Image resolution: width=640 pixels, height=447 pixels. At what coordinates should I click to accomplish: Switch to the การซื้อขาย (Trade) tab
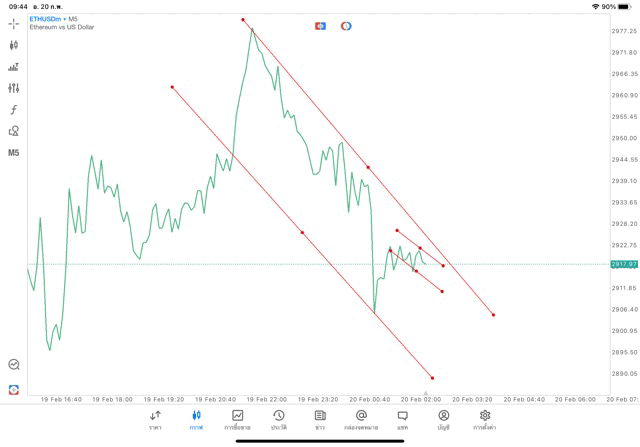(x=237, y=419)
